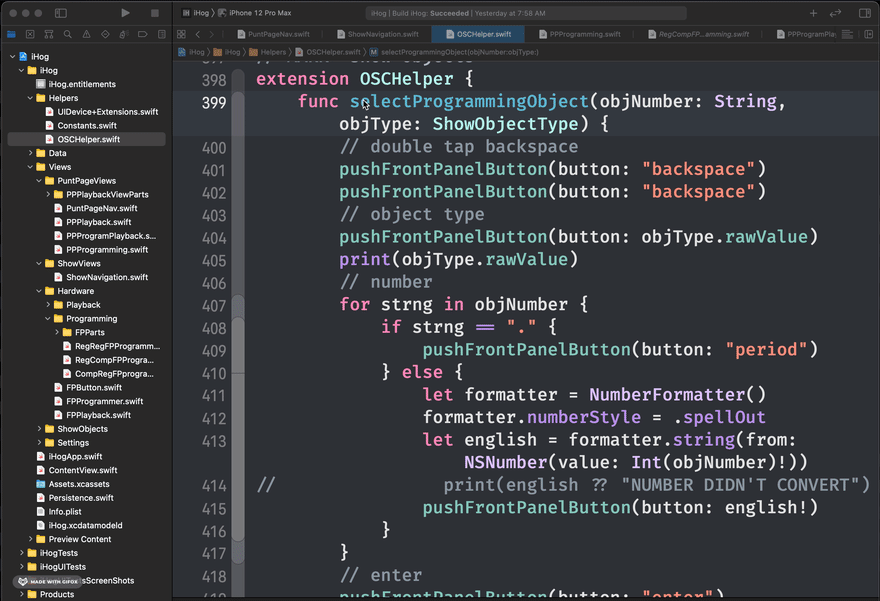Screen dimensions: 880x601
Task: Expand the Data folder
Action: click(30, 153)
